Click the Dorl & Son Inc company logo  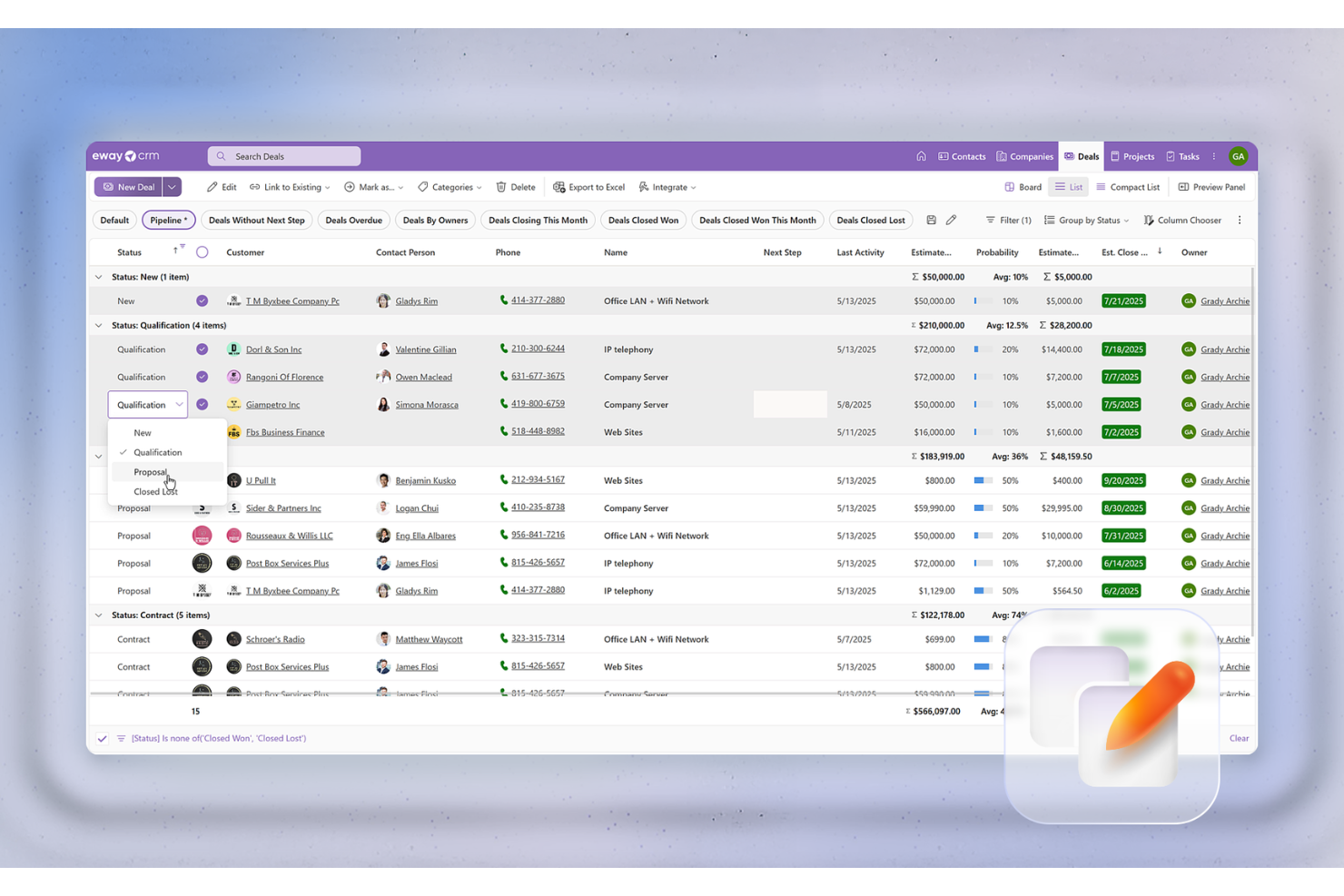tap(233, 349)
